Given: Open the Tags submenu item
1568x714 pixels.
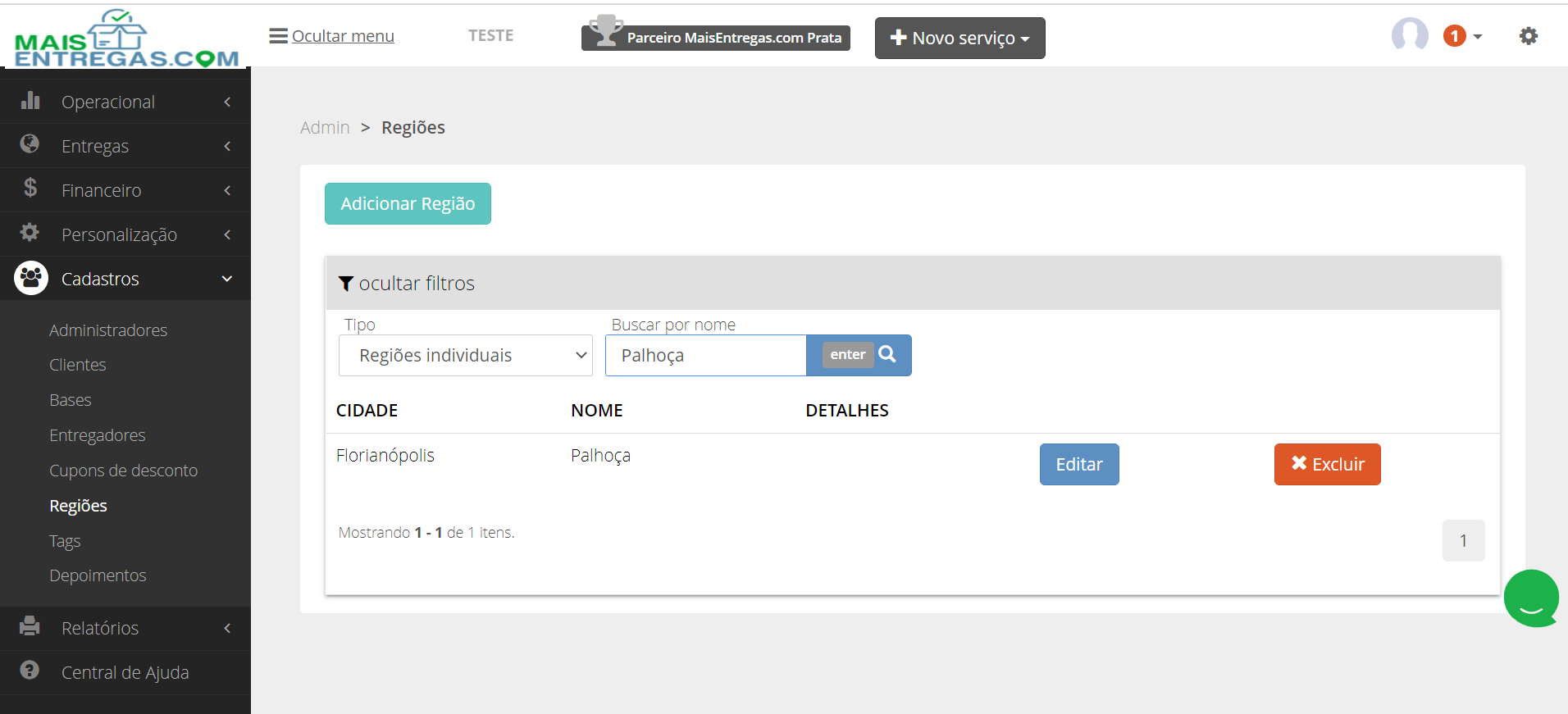Looking at the screenshot, I should 65,541.
